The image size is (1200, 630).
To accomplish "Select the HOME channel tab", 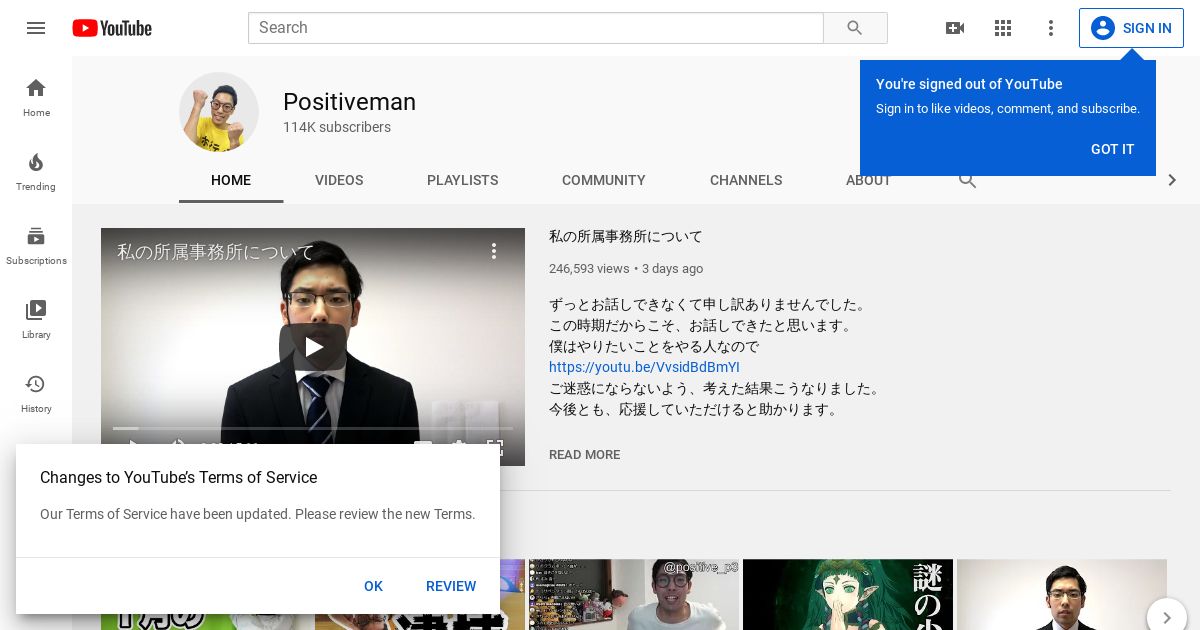I will click(231, 180).
